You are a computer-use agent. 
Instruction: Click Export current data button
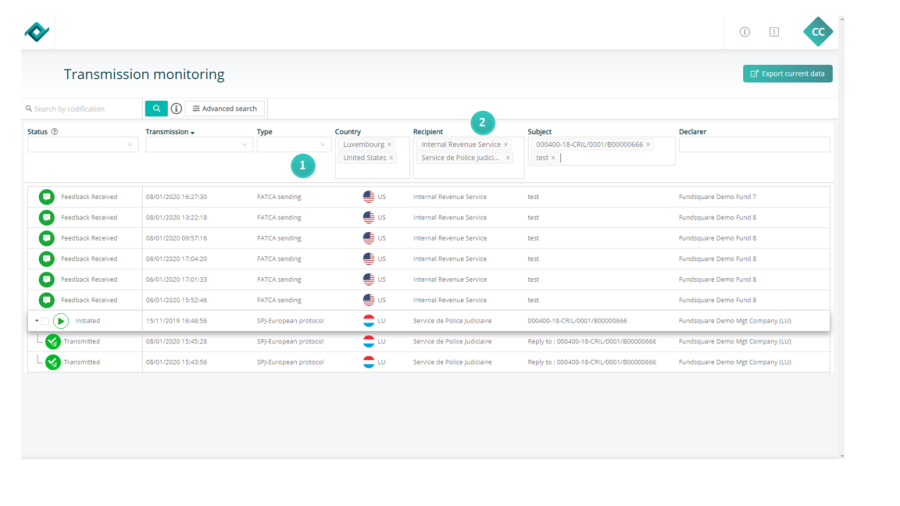click(787, 74)
